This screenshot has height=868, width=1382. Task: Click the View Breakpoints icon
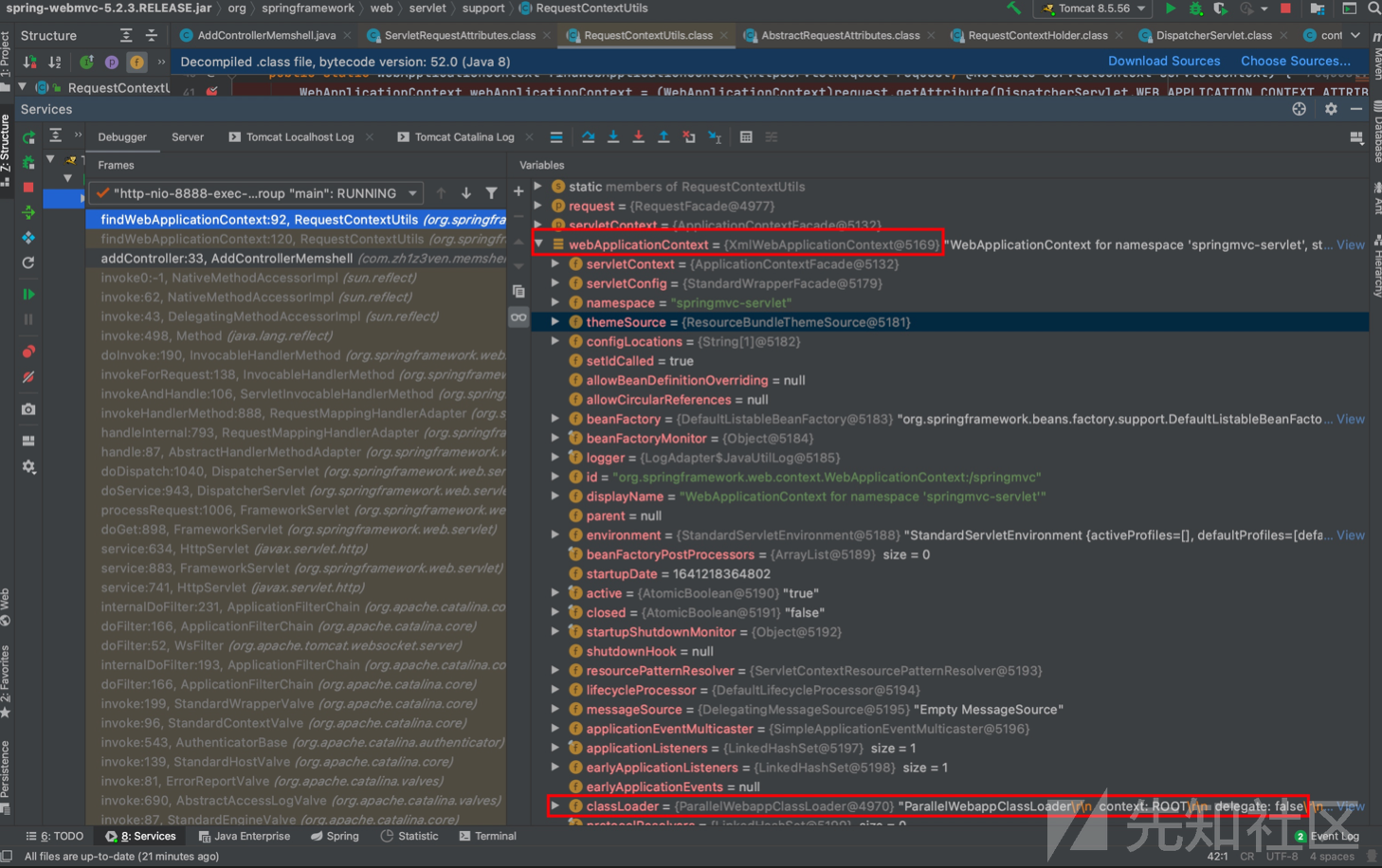click(28, 352)
